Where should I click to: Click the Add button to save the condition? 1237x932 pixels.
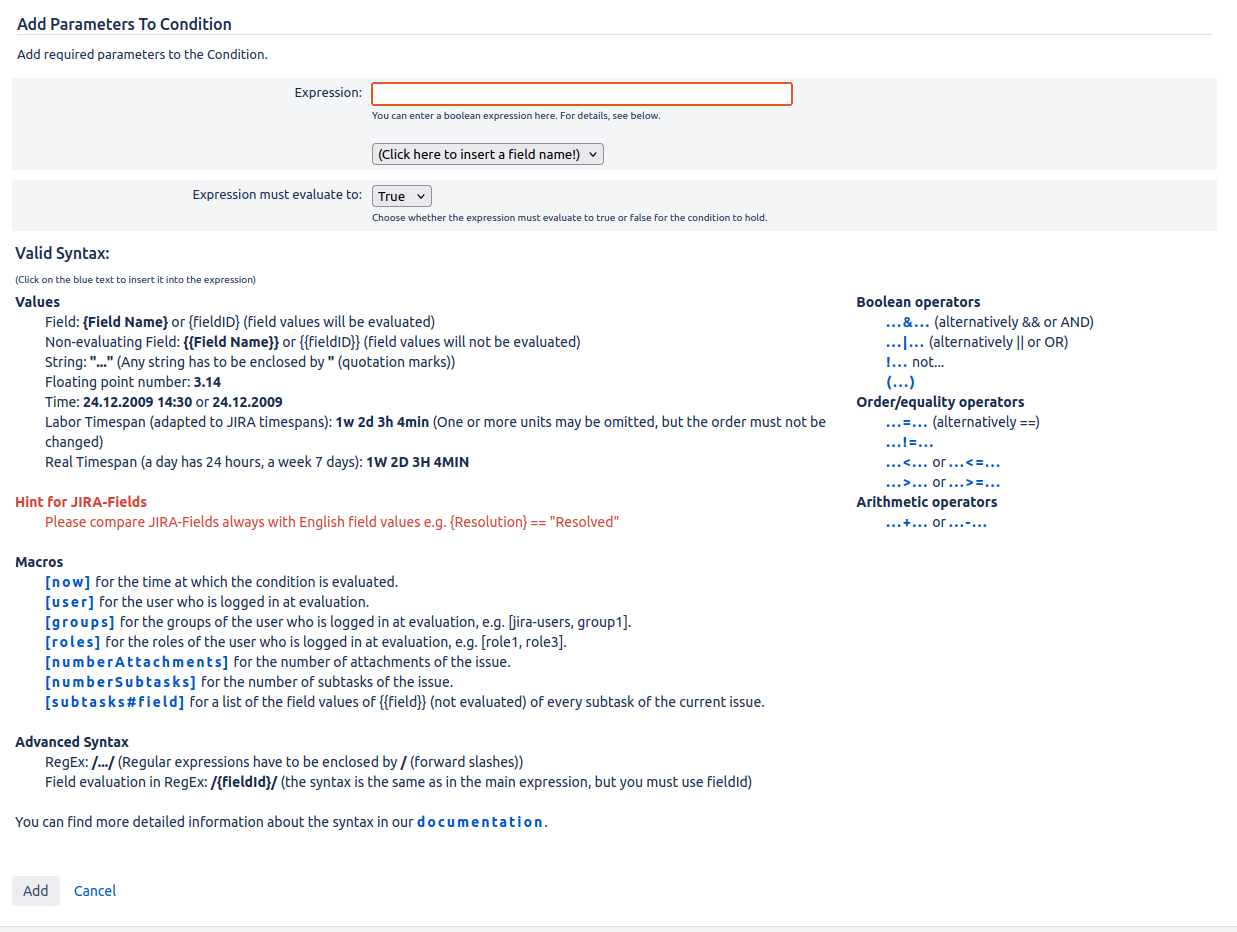35,890
